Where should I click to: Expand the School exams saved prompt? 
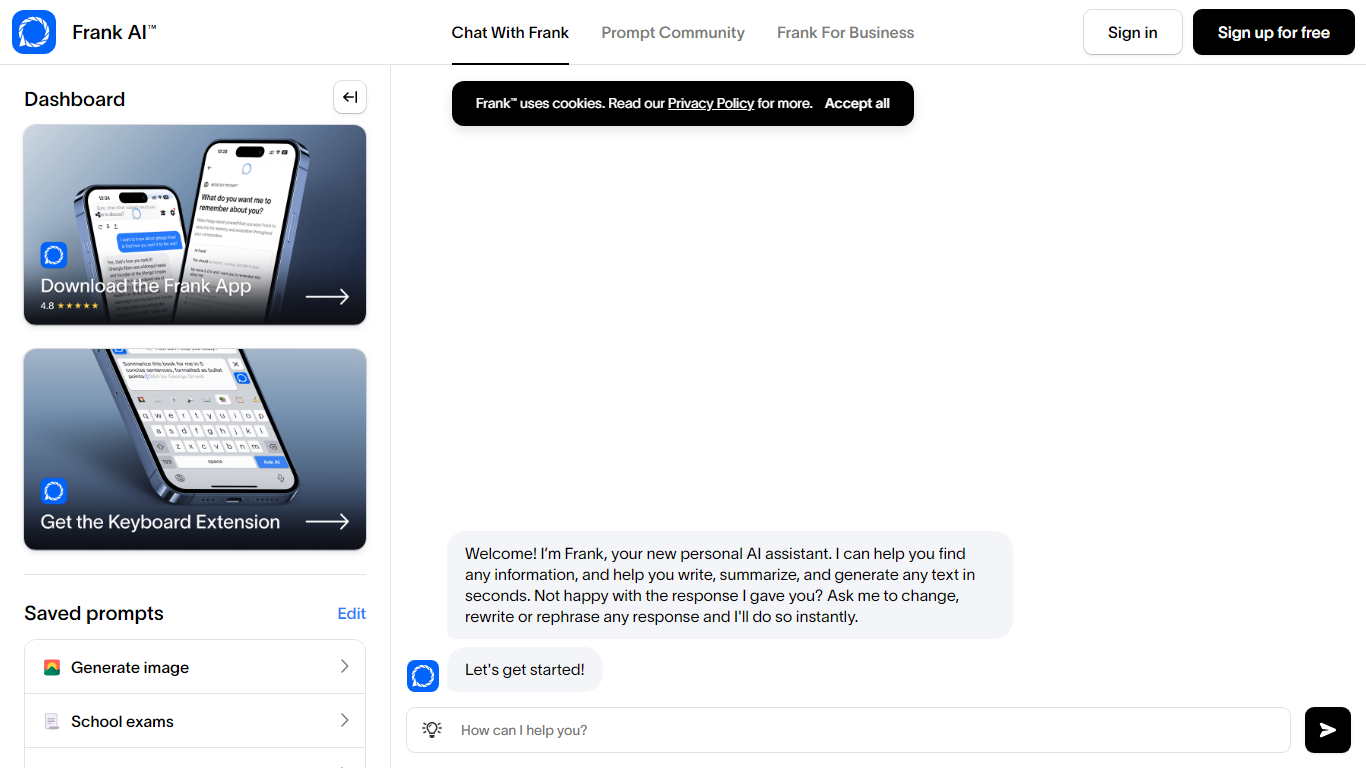click(344, 721)
